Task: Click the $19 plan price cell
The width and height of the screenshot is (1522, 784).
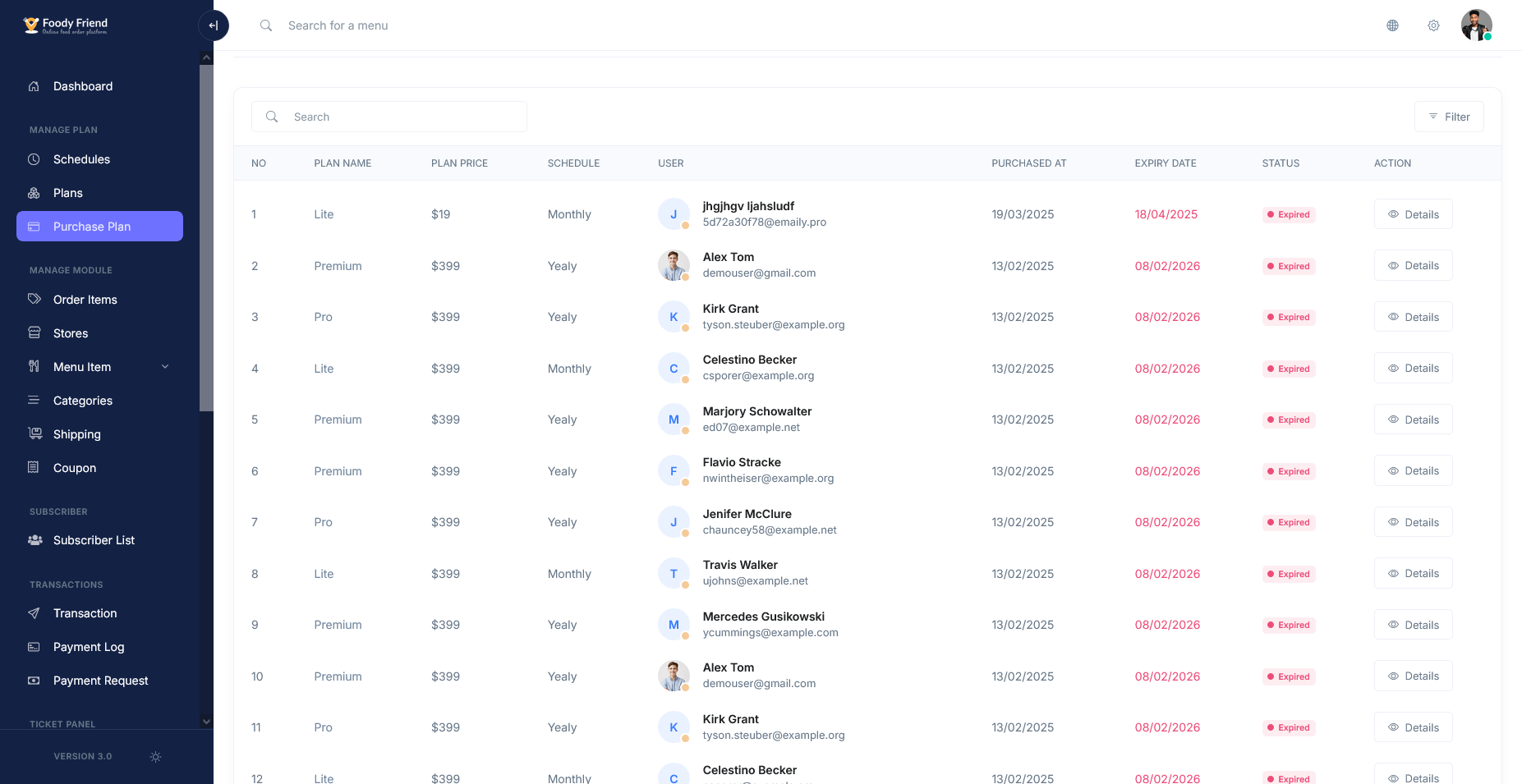Action: (440, 214)
